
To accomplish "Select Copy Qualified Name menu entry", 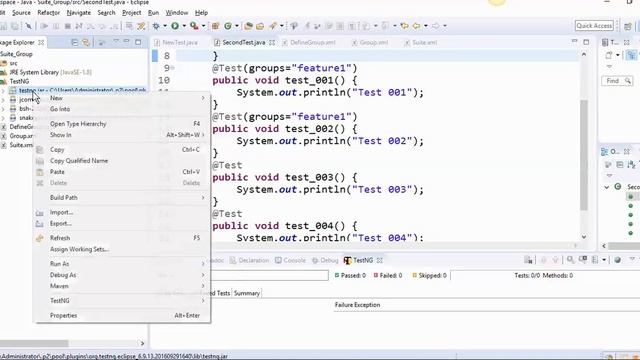I will click(122, 161).
